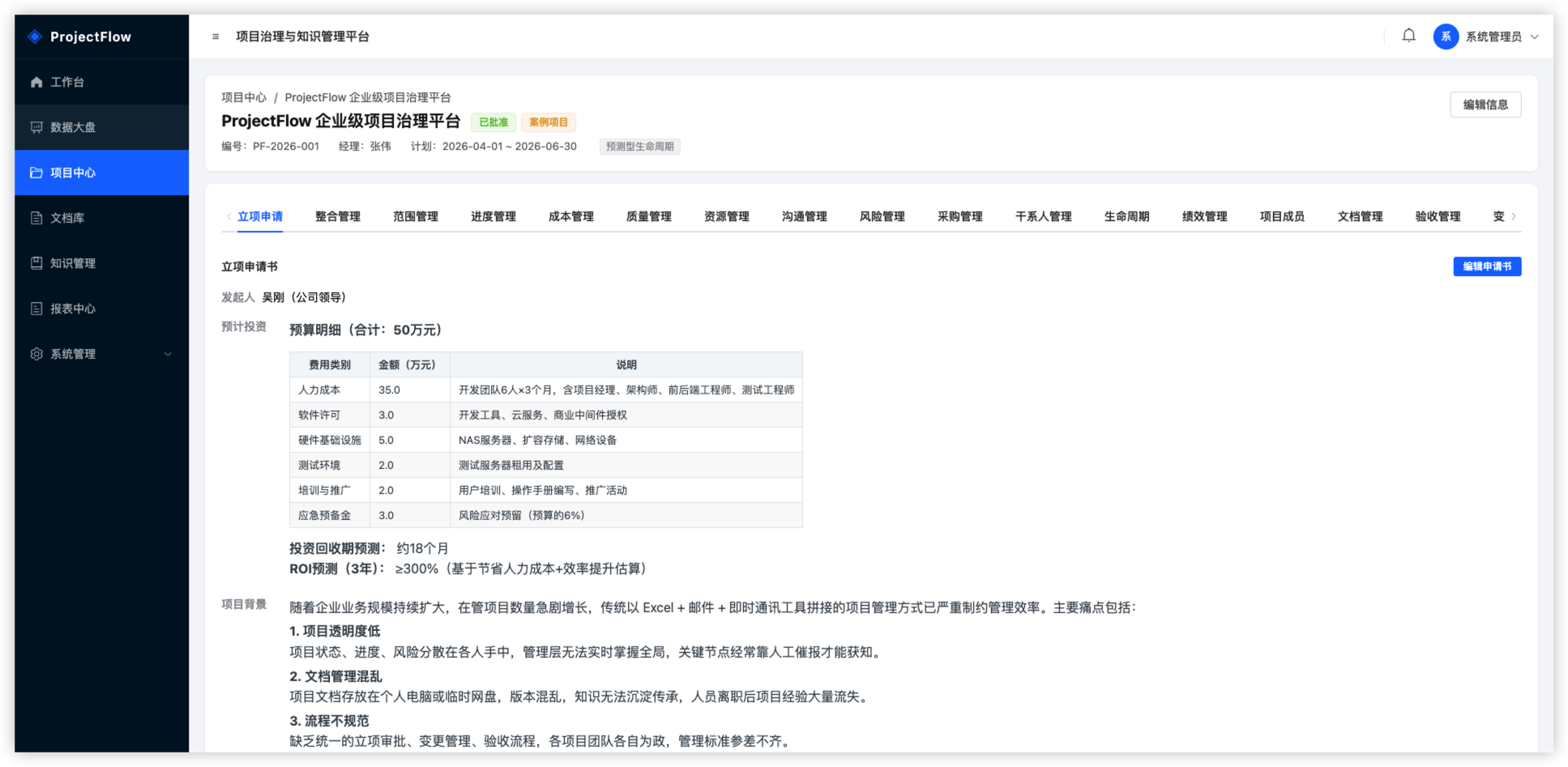The height and width of the screenshot is (767, 1568).
Task: Open the 采购管理 tab
Action: point(960,216)
